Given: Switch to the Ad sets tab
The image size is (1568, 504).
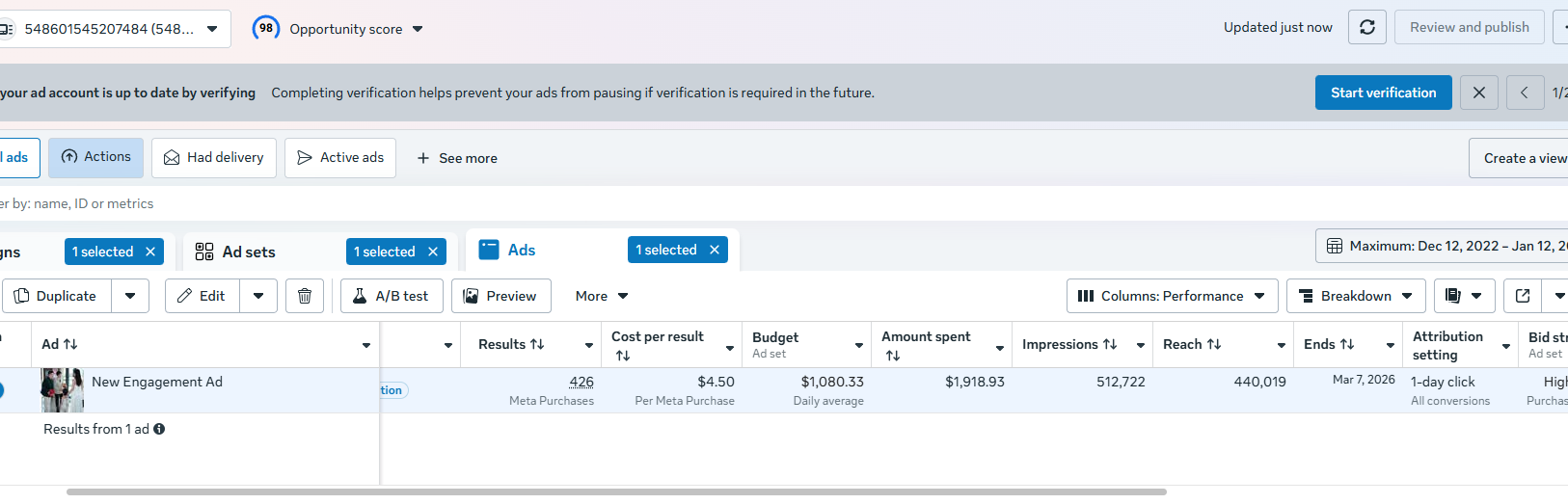Looking at the screenshot, I should point(249,252).
